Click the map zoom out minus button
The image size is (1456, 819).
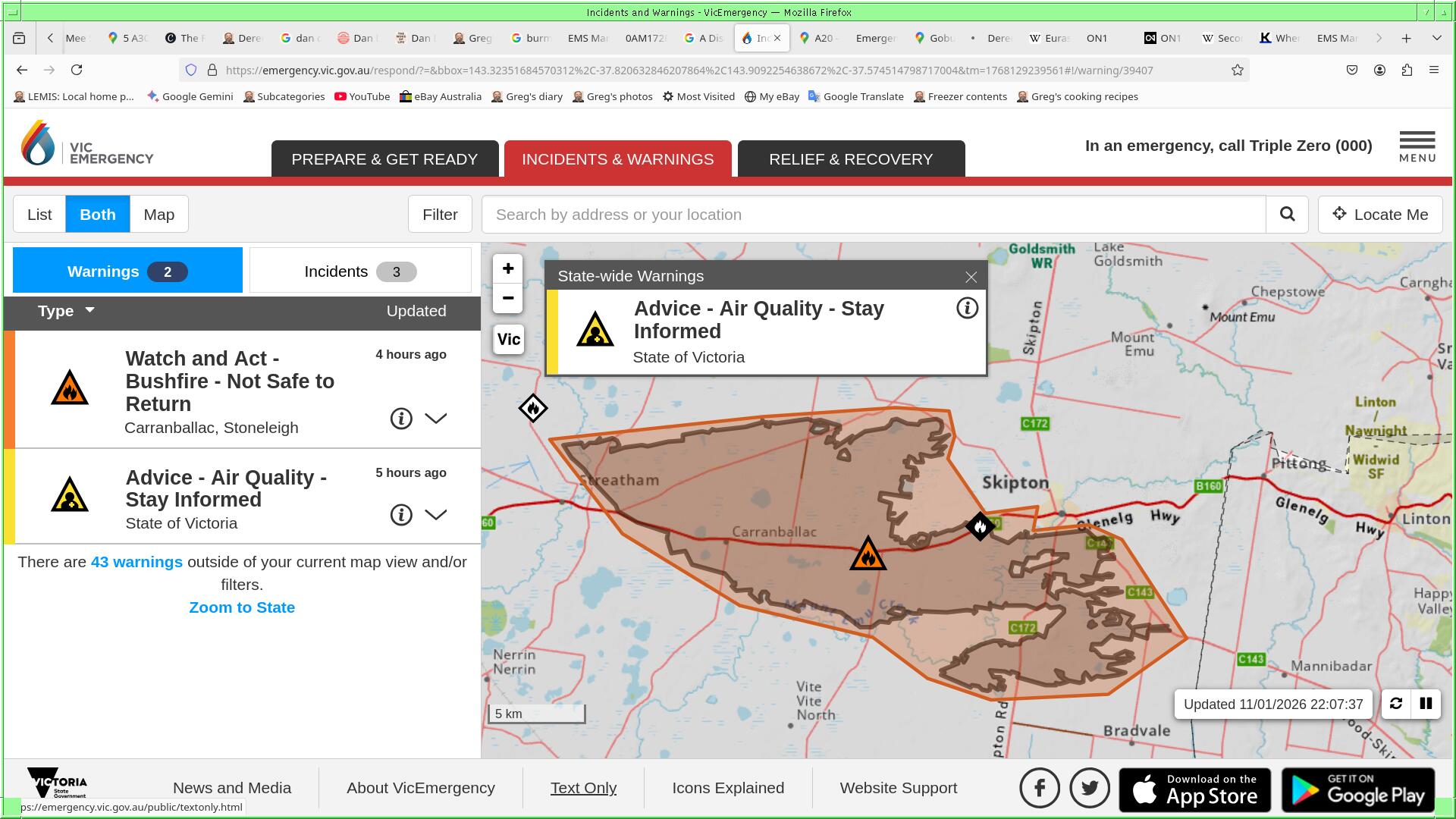508,298
